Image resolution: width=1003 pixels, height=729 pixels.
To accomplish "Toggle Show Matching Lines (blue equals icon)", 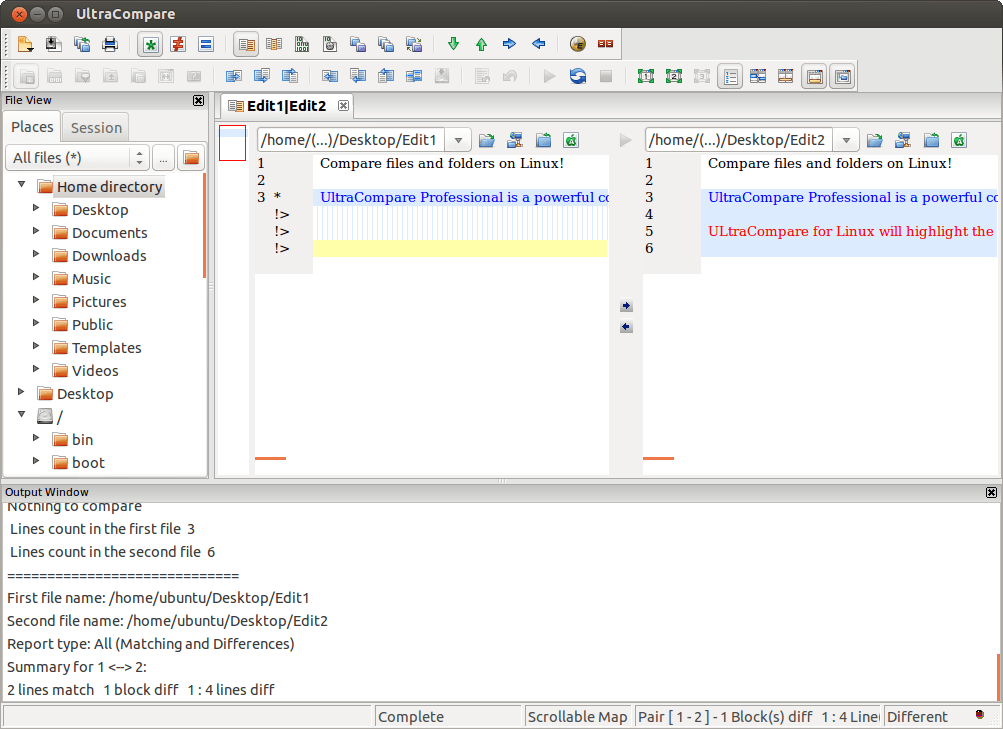I will pyautogui.click(x=206, y=44).
